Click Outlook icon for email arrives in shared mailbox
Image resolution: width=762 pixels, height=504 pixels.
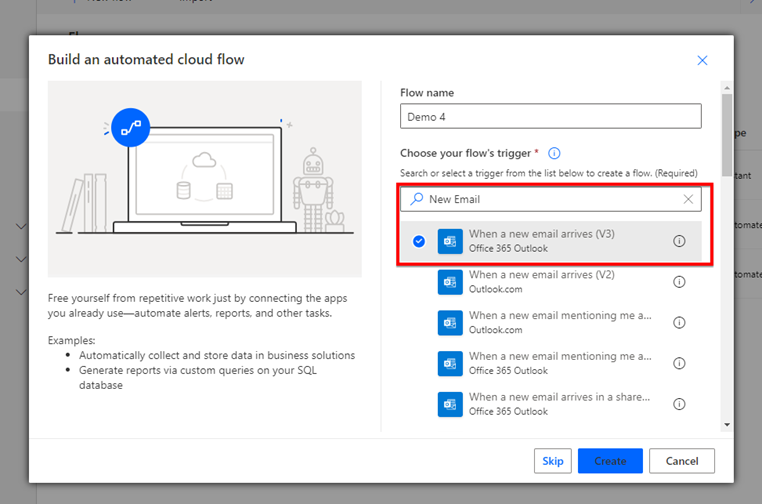click(x=450, y=404)
